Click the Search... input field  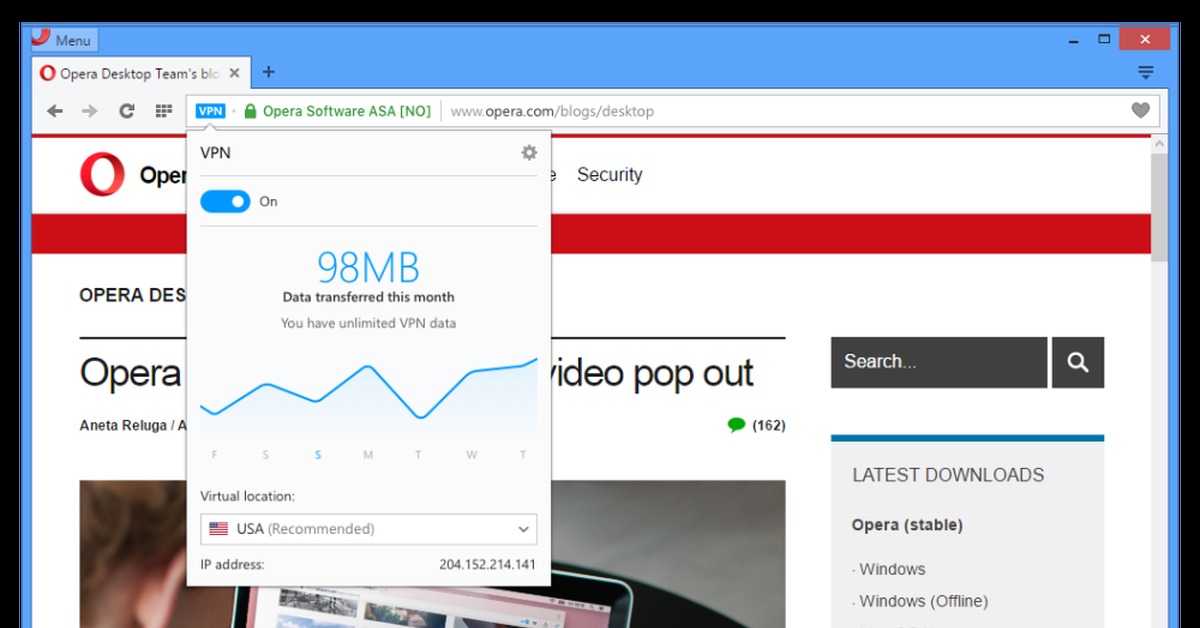(939, 362)
